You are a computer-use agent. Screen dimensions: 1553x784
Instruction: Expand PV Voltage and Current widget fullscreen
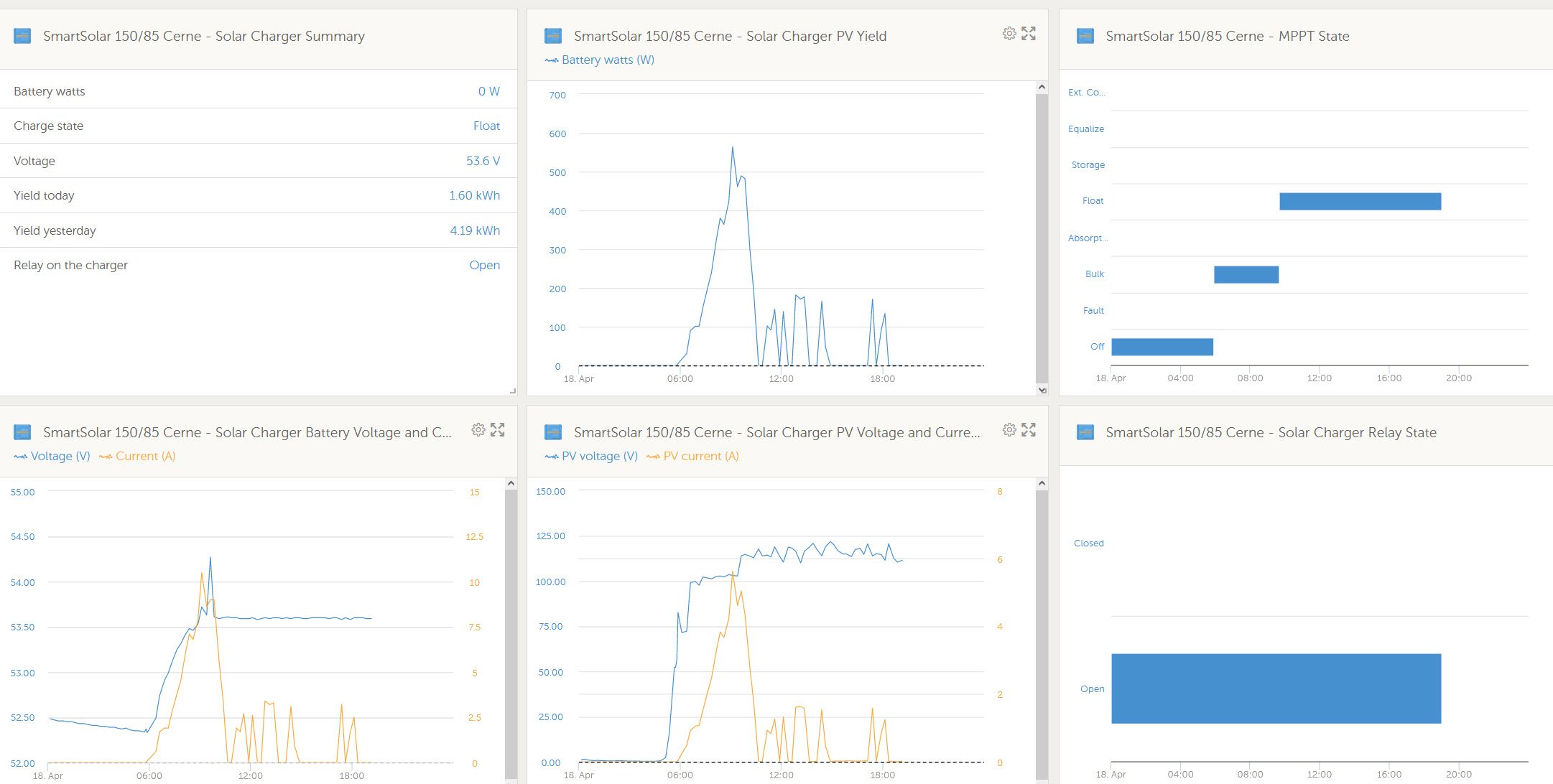pyautogui.click(x=1029, y=430)
